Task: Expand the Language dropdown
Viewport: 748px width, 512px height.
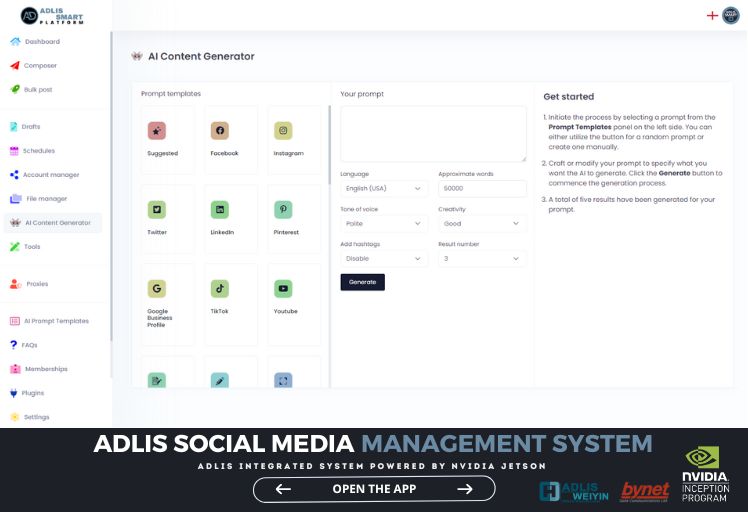Action: (x=384, y=188)
